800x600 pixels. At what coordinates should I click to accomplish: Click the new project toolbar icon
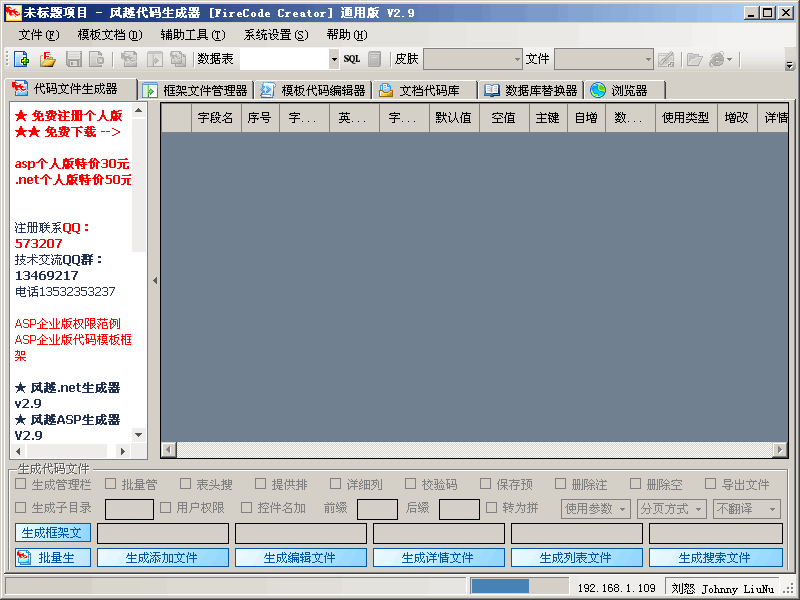pyautogui.click(x=21, y=59)
